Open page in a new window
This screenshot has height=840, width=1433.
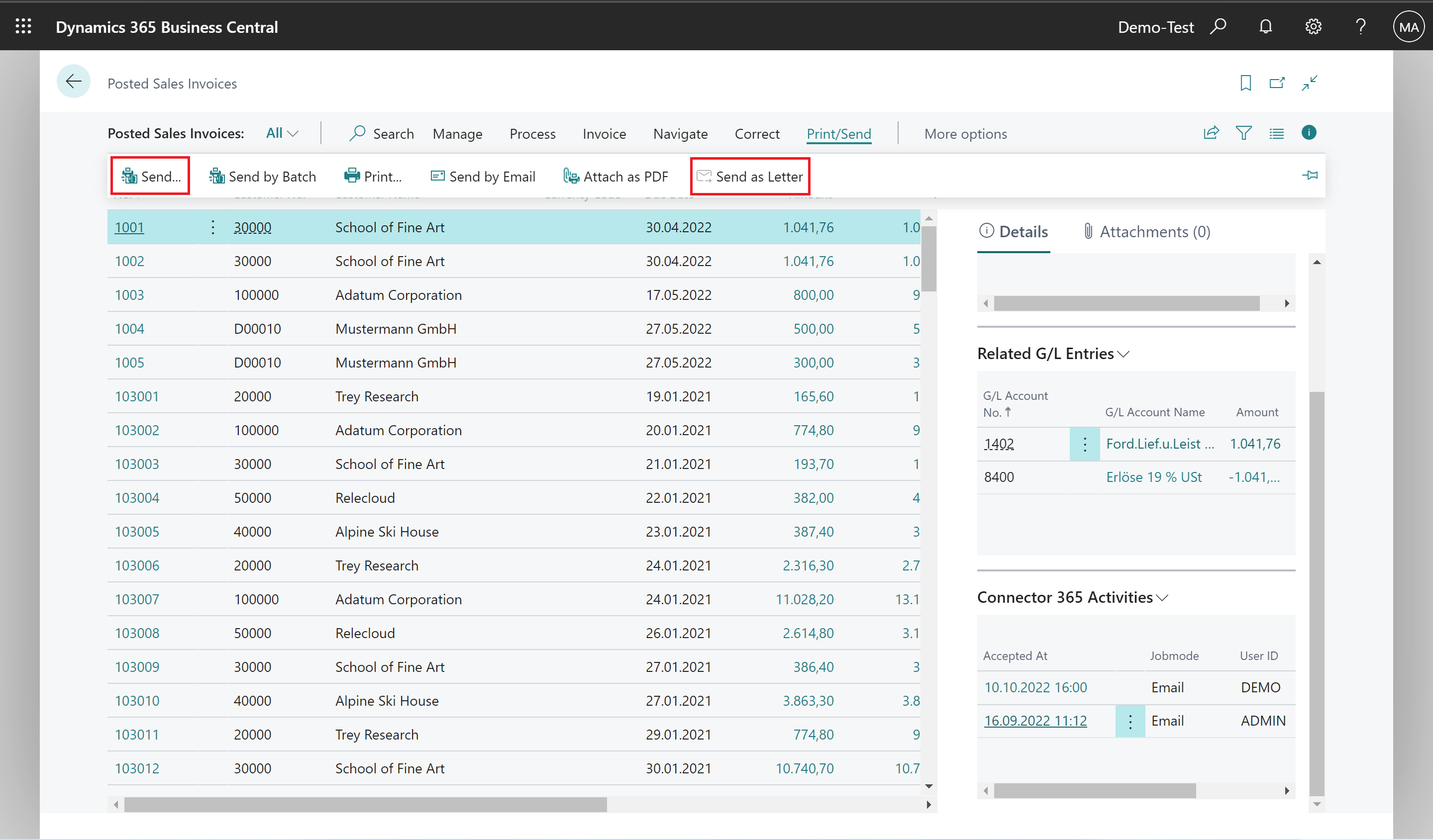tap(1277, 83)
